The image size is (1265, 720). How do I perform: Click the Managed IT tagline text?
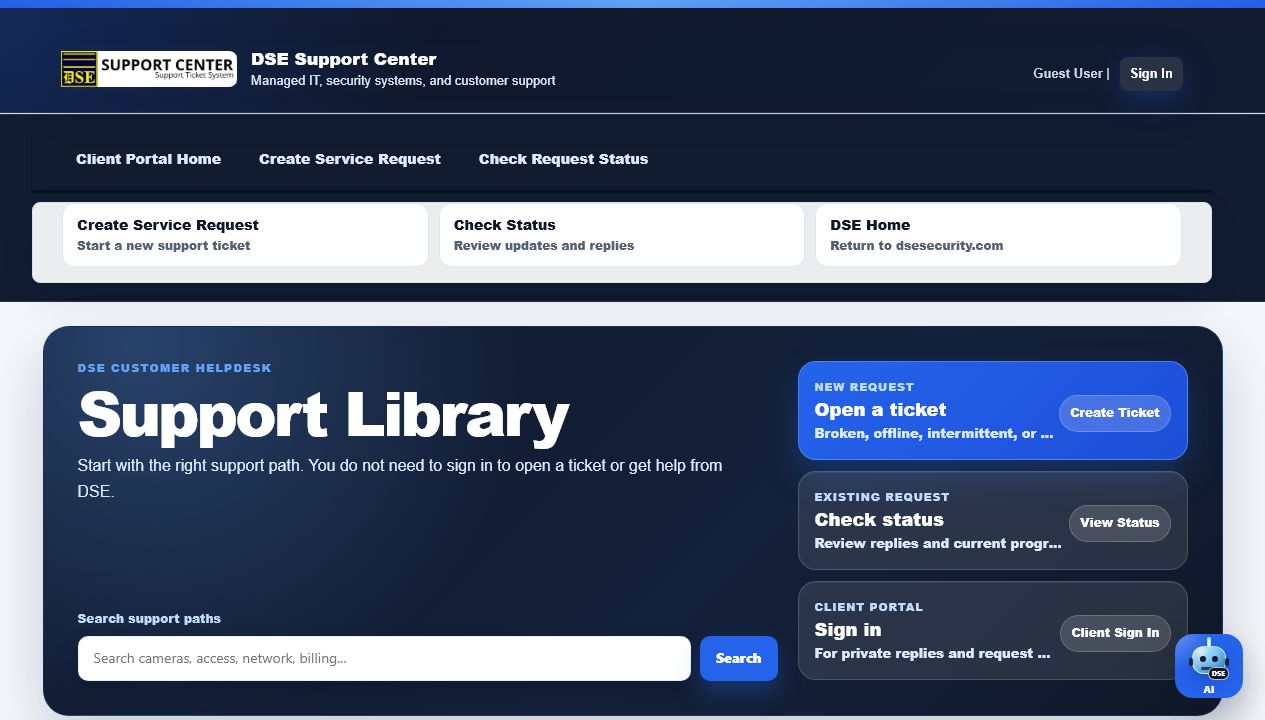tap(403, 81)
